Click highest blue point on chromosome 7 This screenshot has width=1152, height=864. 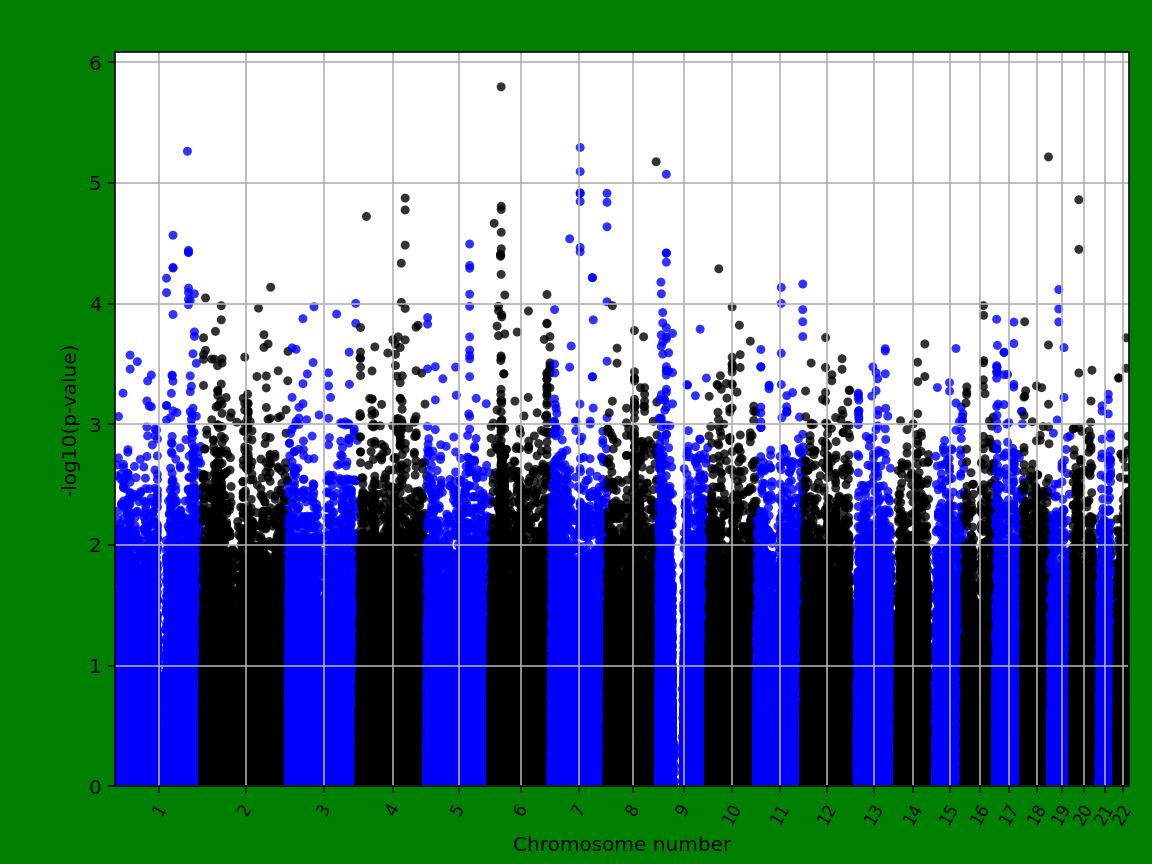pyautogui.click(x=580, y=147)
